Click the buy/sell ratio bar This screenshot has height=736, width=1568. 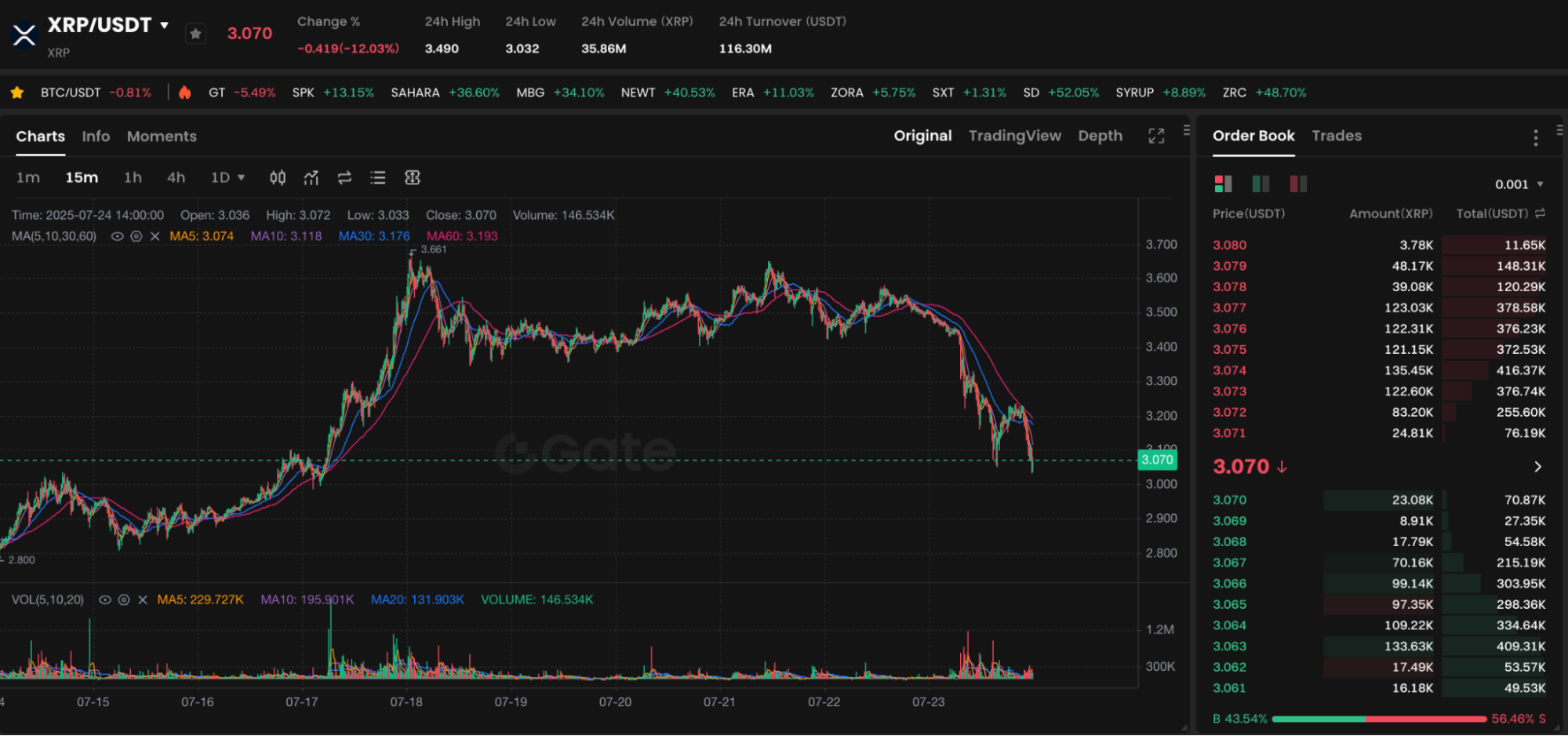coord(1379,719)
